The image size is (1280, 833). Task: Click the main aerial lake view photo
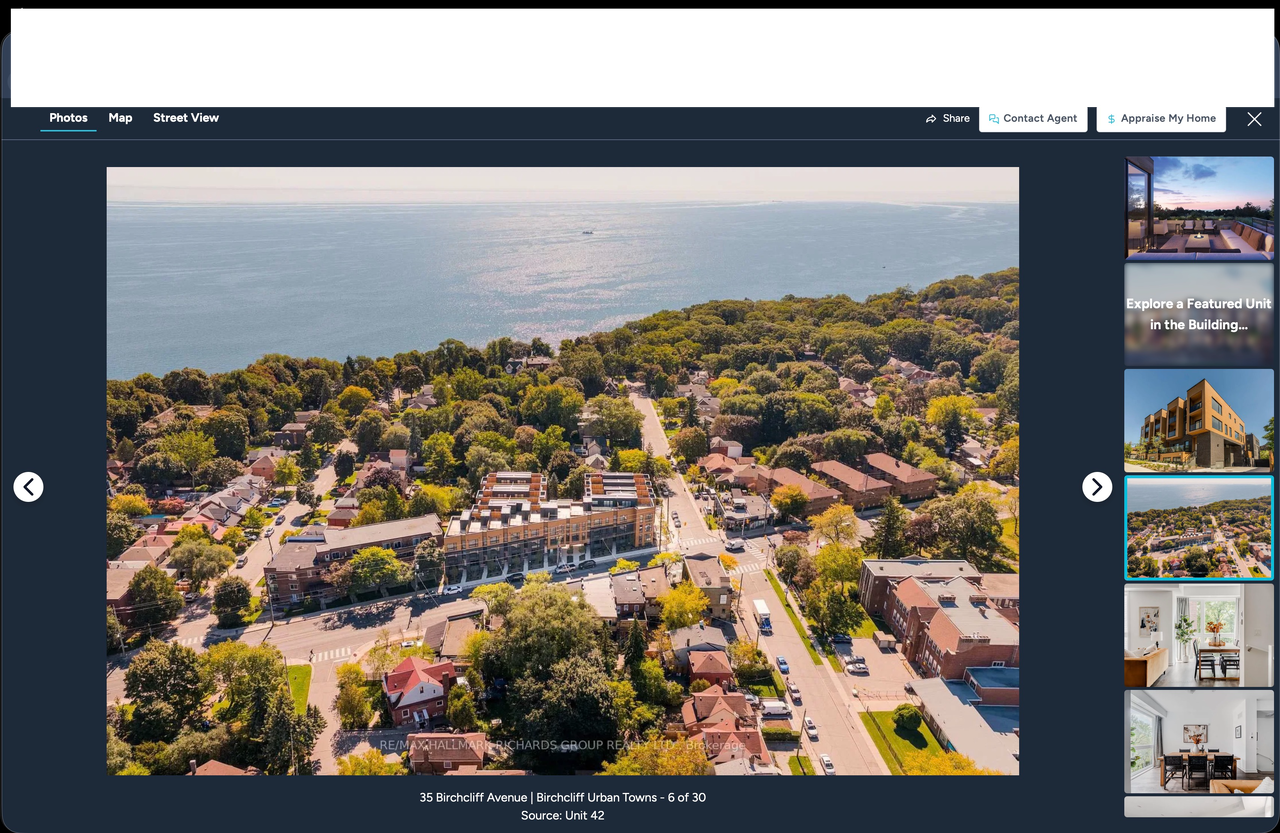pyautogui.click(x=562, y=470)
